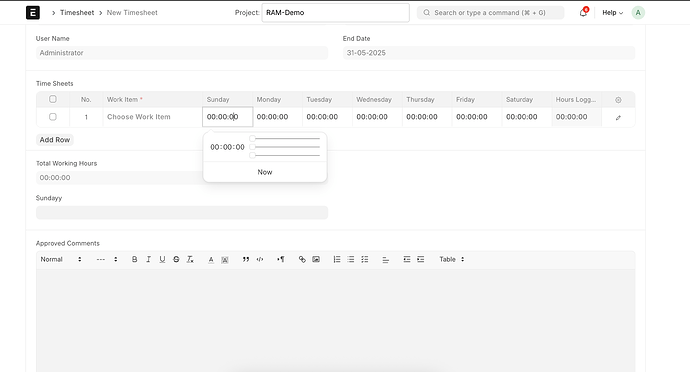Click the Wednesday time cell
The width and height of the screenshot is (690, 372).
point(377,117)
